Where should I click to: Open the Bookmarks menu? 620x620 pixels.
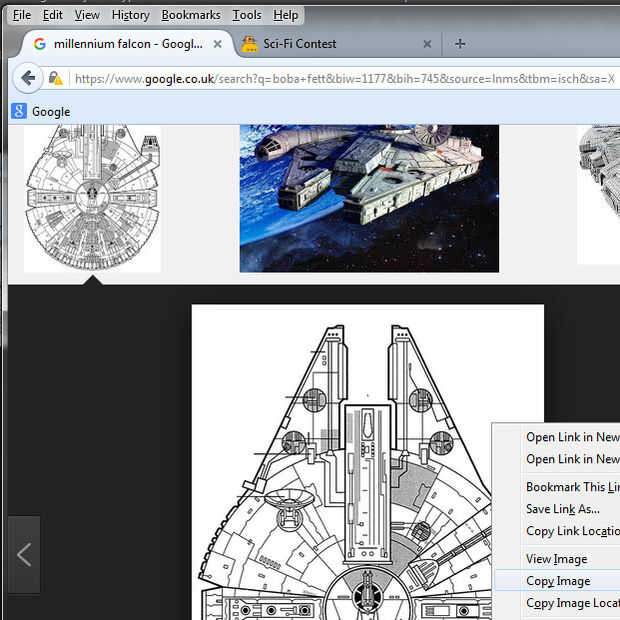pyautogui.click(x=191, y=15)
